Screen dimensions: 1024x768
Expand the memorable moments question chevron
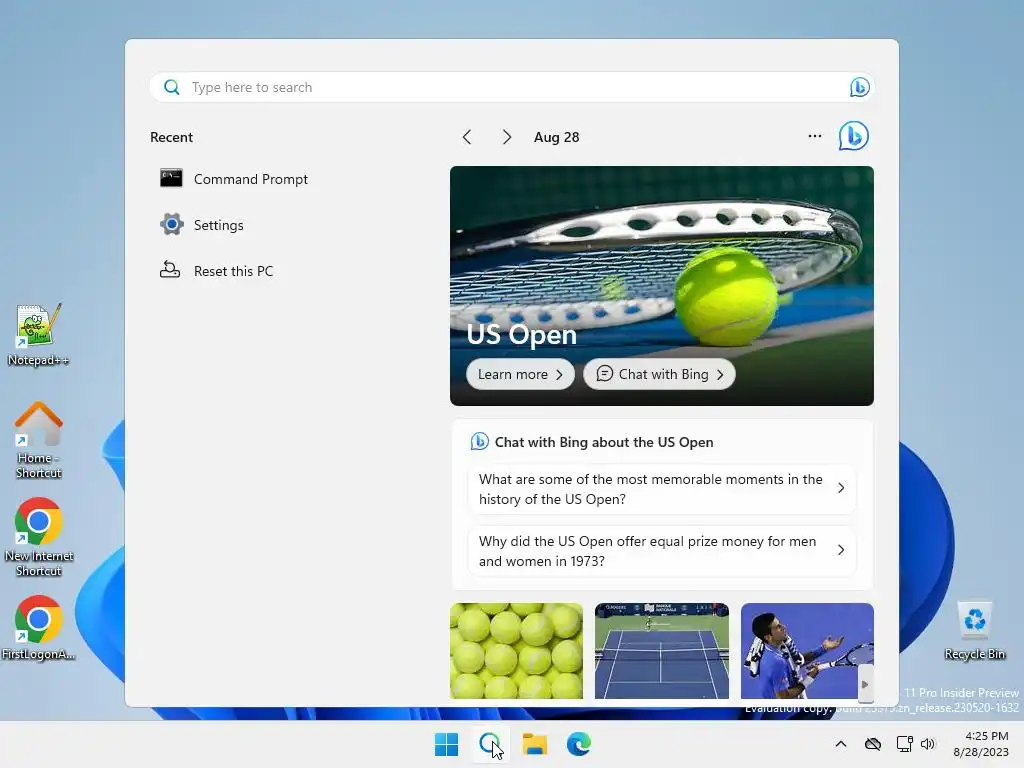841,488
